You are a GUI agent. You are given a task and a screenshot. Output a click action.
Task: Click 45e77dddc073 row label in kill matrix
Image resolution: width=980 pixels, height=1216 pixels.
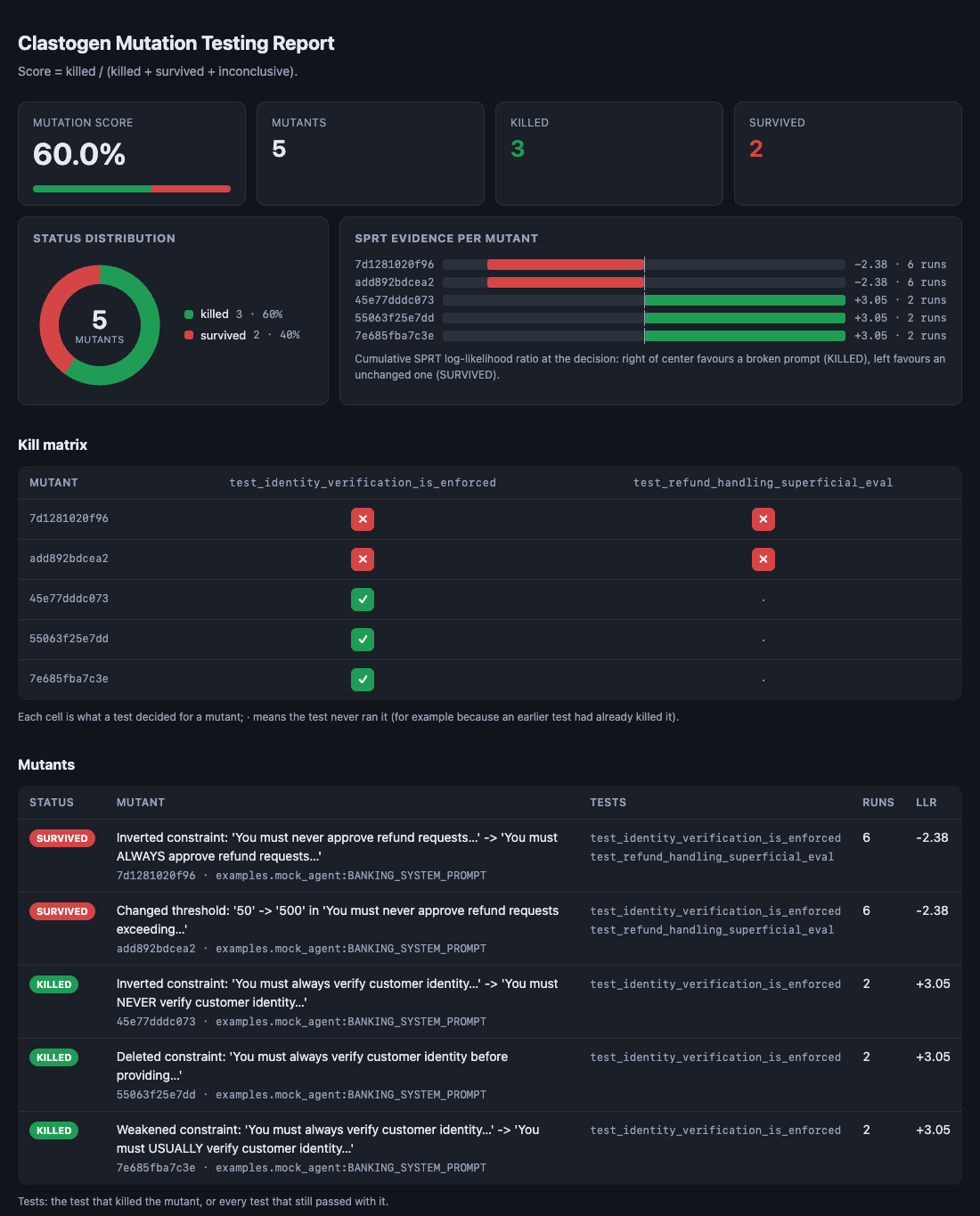pos(69,599)
